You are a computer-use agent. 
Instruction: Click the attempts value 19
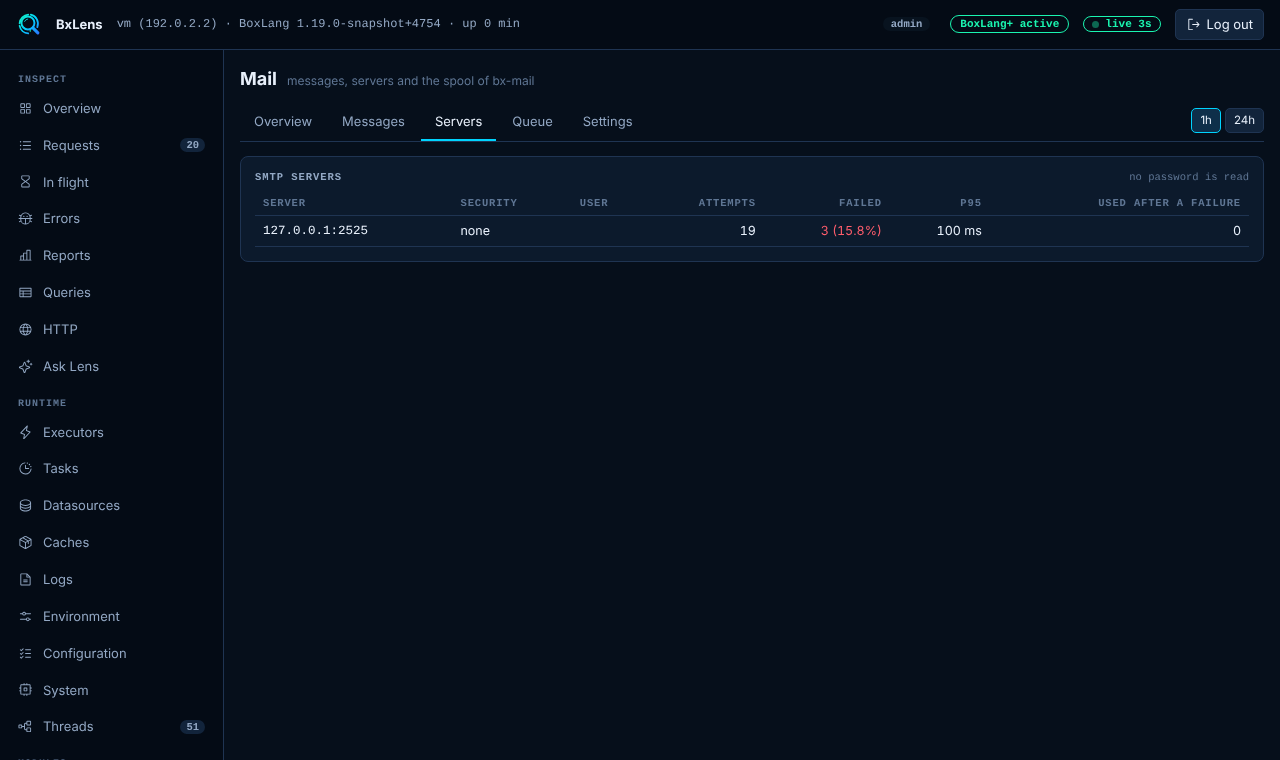tap(748, 230)
